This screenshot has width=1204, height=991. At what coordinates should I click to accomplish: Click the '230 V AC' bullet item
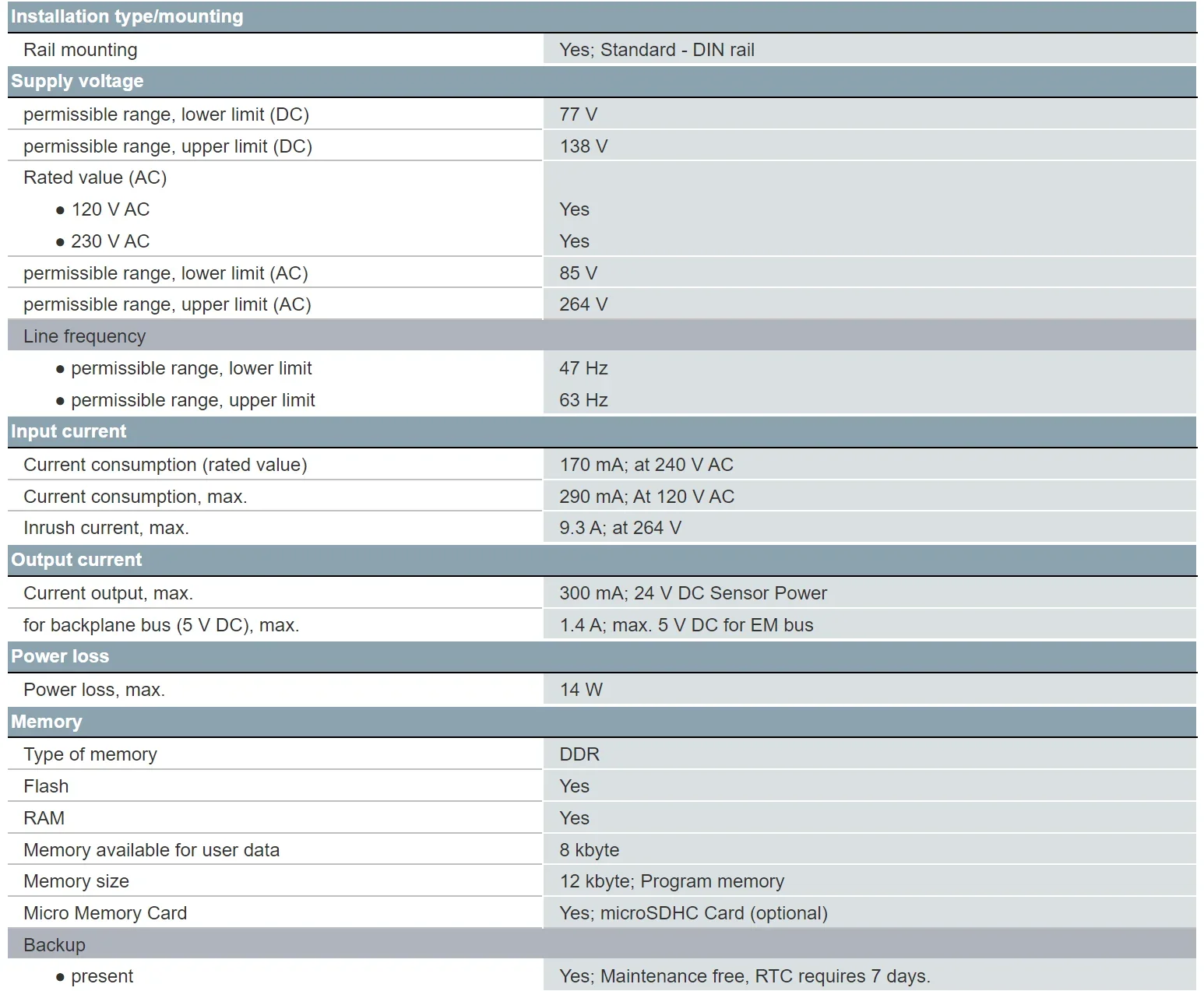(x=103, y=241)
